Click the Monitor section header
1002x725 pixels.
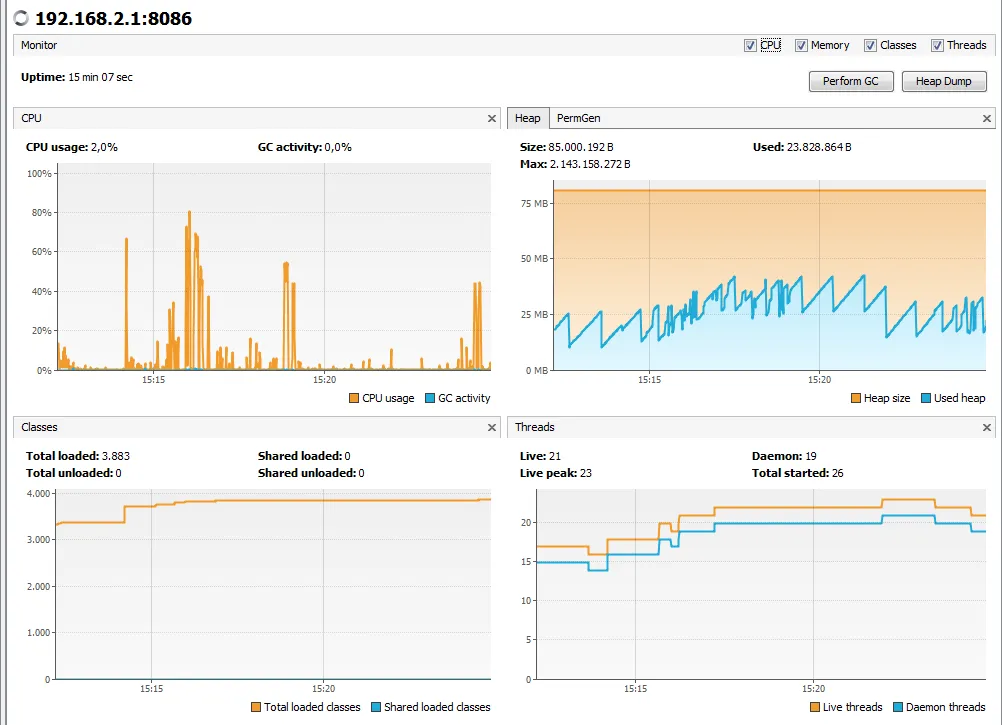[x=39, y=45]
